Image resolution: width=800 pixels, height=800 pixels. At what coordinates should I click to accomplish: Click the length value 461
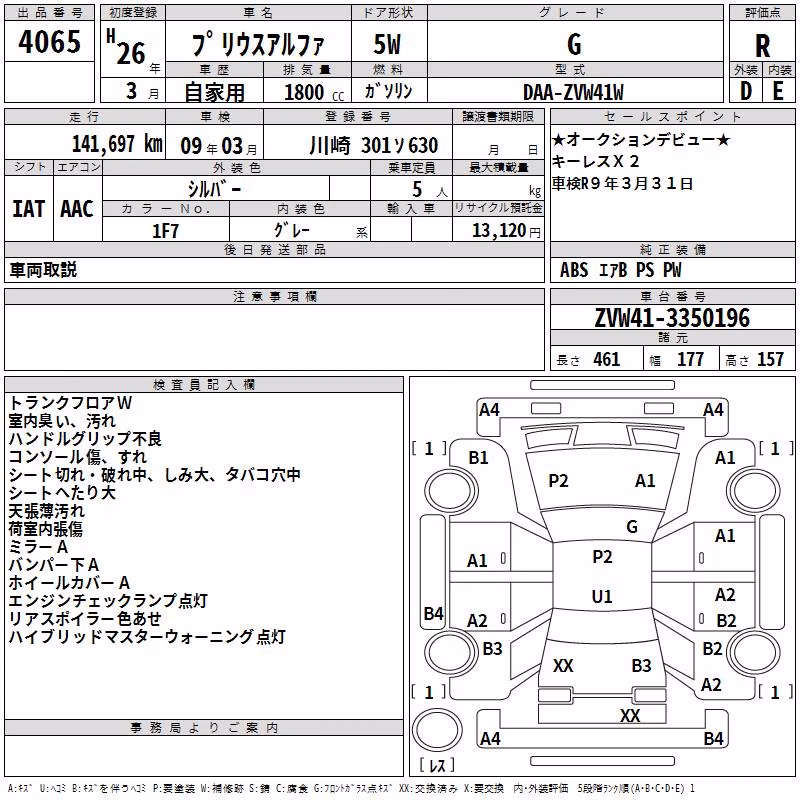click(x=607, y=360)
